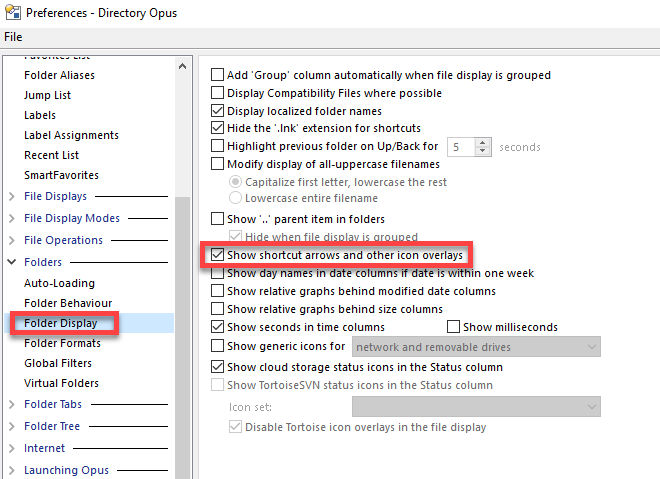This screenshot has width=660, height=479.
Task: Expand the File Display Modes category
Action: (12, 218)
